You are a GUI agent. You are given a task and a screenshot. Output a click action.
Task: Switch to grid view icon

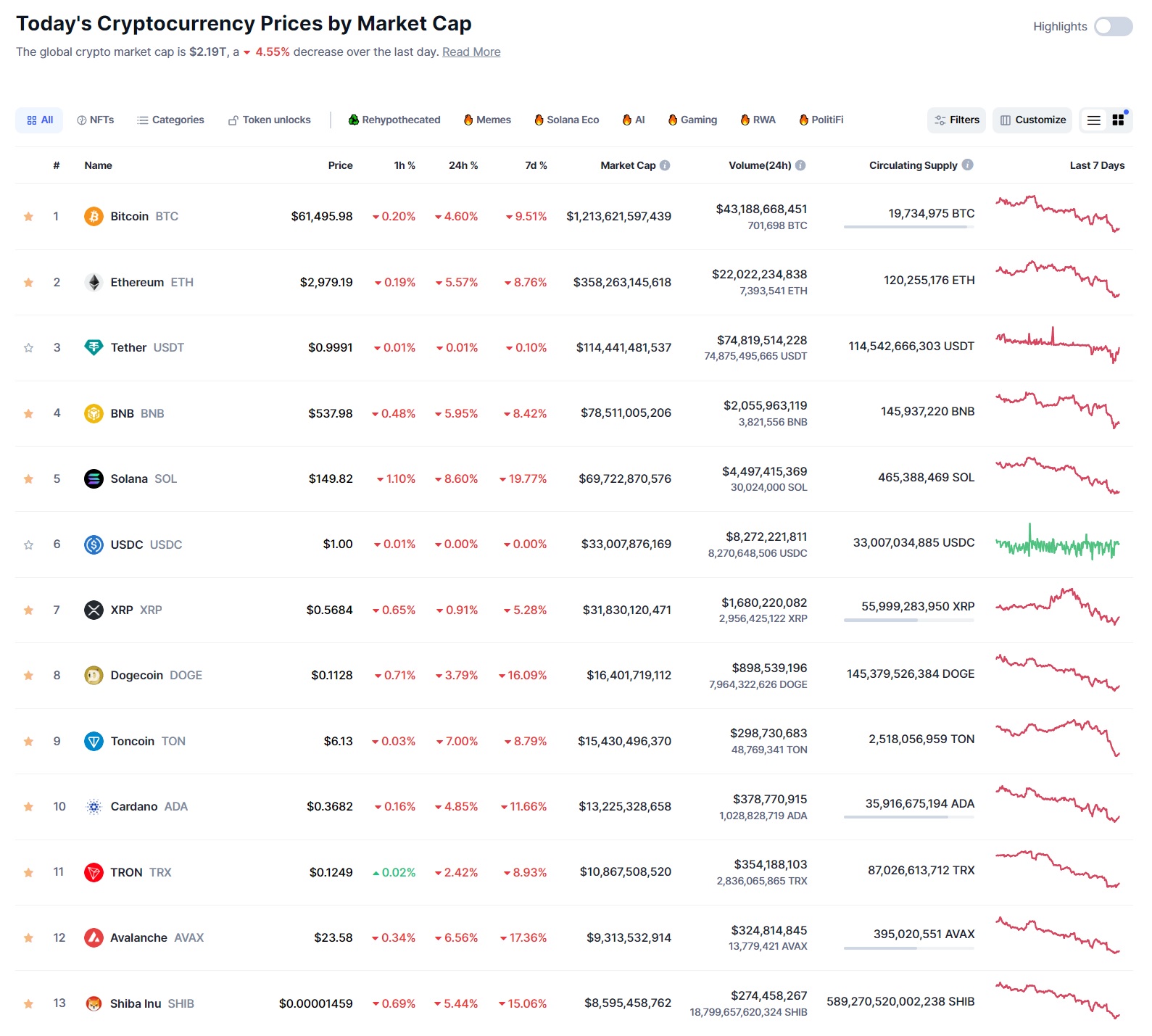click(1118, 120)
